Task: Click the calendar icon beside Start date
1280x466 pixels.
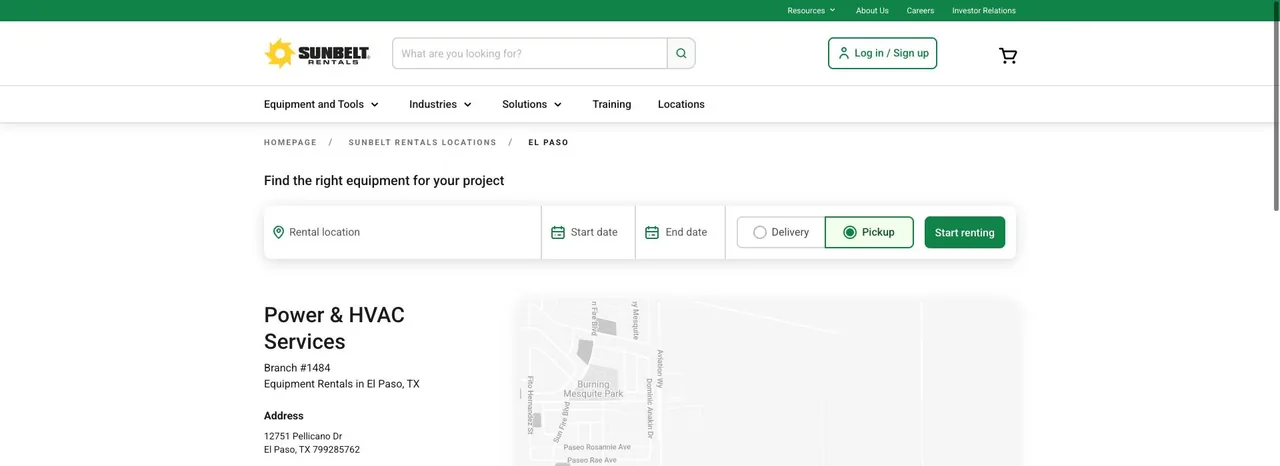Action: click(558, 232)
